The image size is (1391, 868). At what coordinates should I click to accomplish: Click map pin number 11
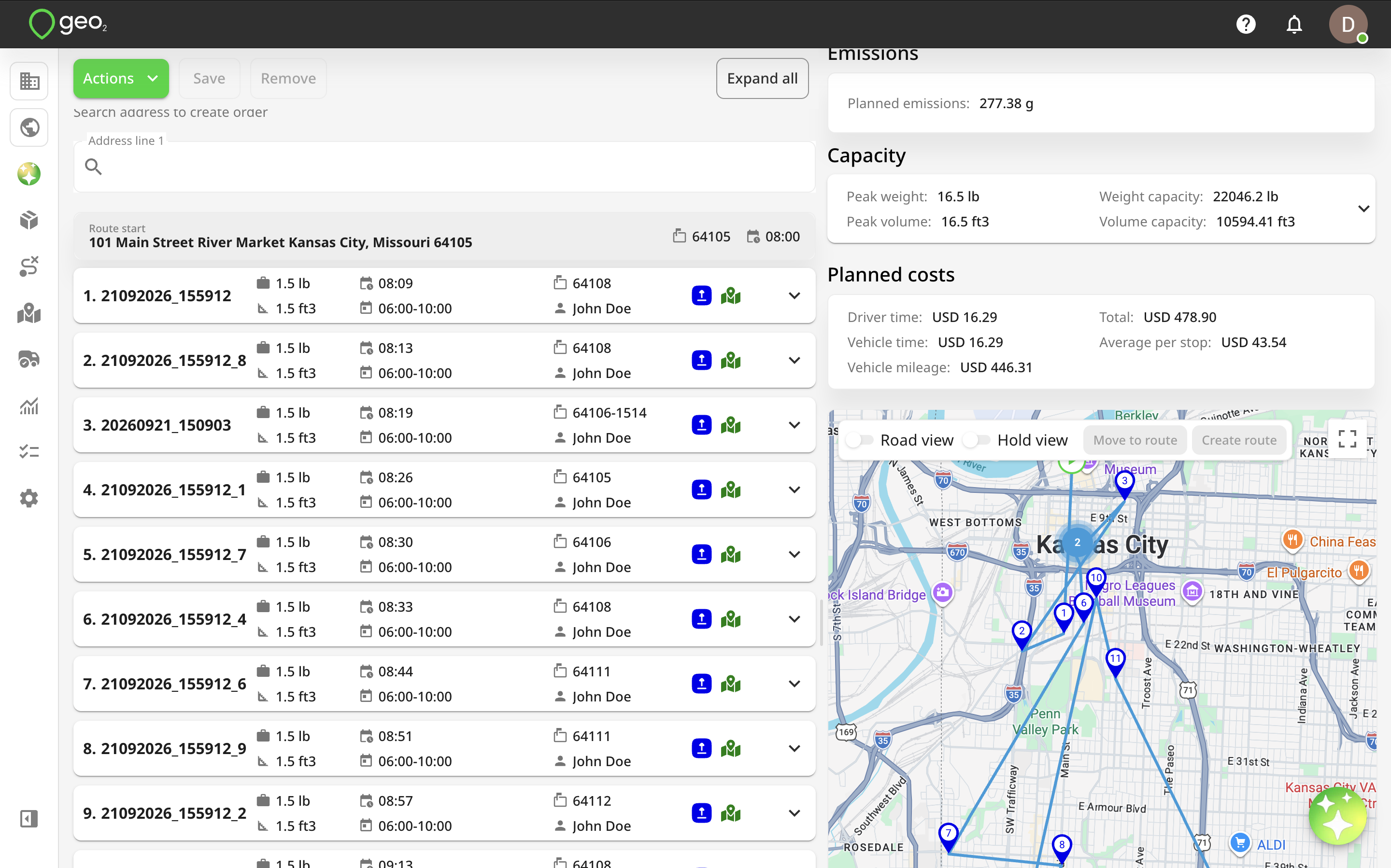click(1115, 662)
